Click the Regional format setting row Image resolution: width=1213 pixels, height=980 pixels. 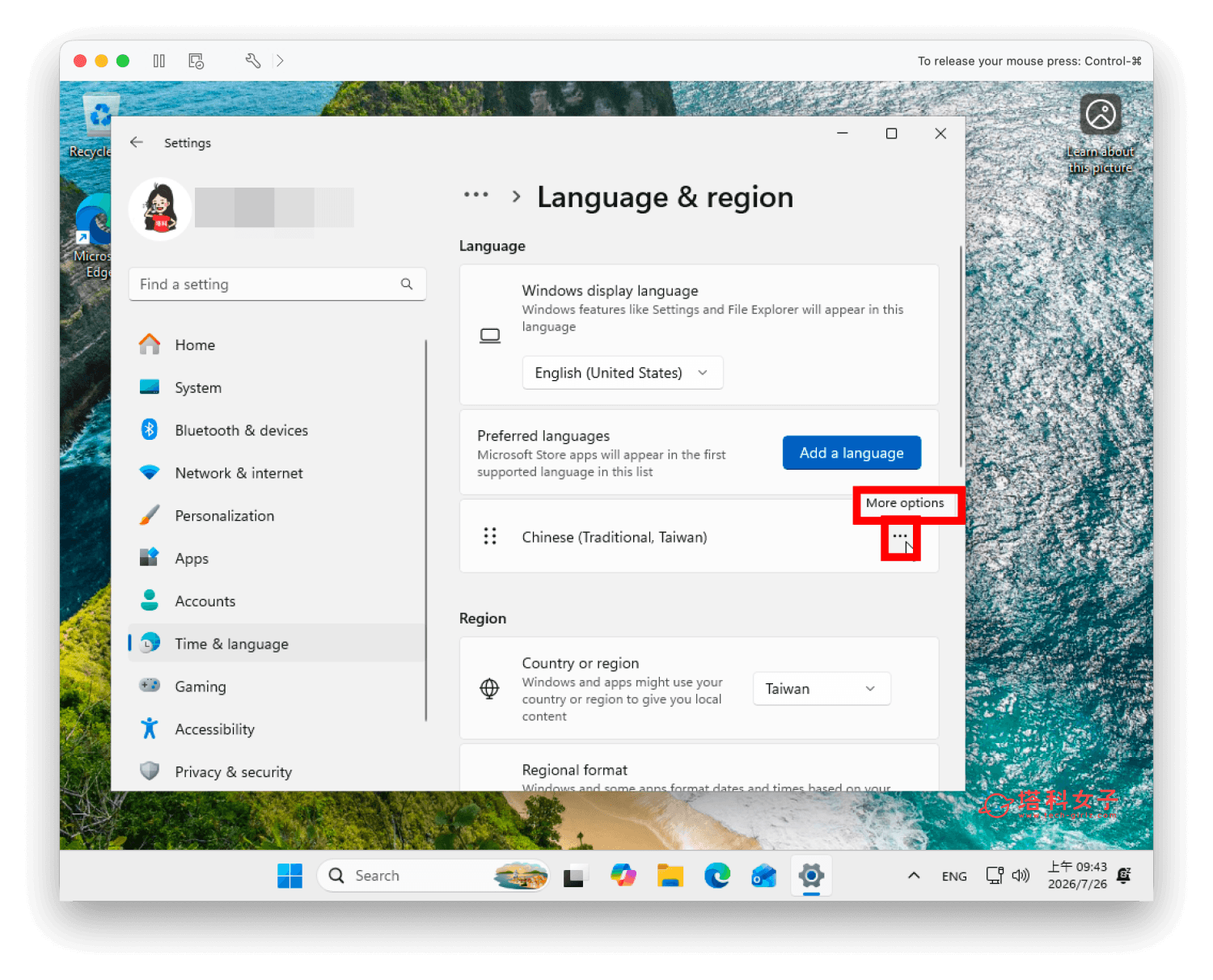click(699, 768)
